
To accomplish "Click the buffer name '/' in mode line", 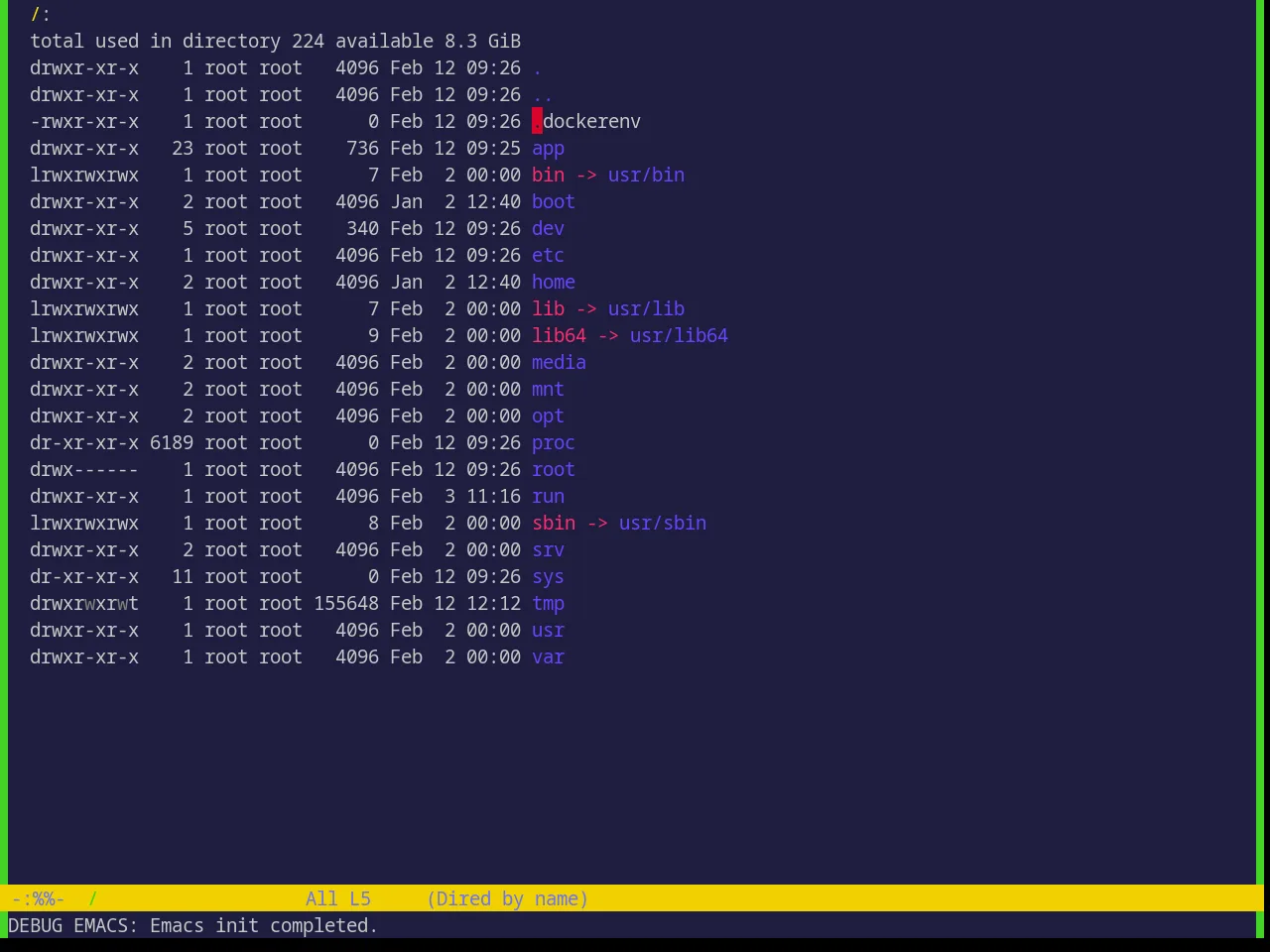I will pyautogui.click(x=92, y=899).
